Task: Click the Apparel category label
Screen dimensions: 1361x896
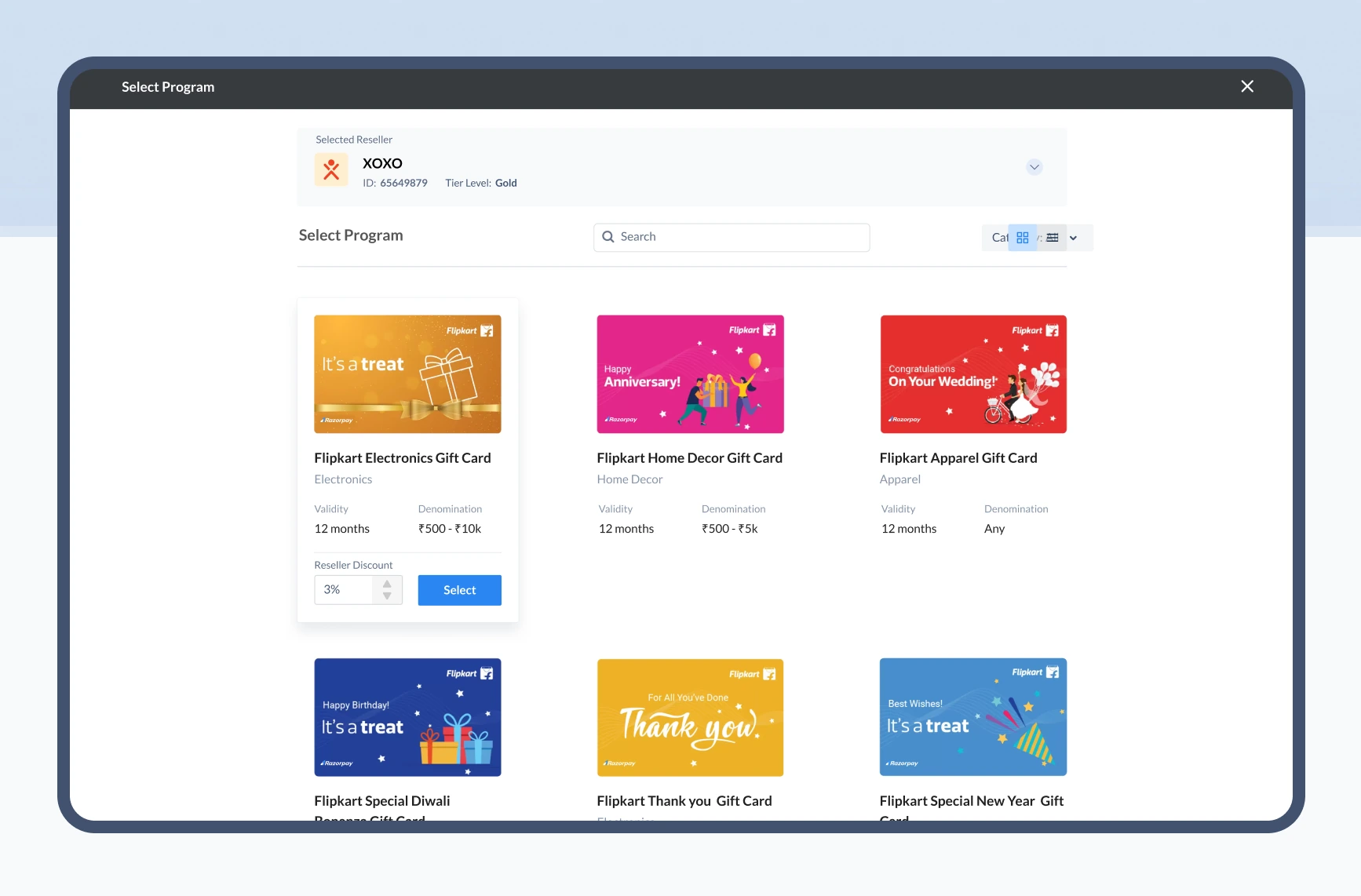Action: click(900, 479)
